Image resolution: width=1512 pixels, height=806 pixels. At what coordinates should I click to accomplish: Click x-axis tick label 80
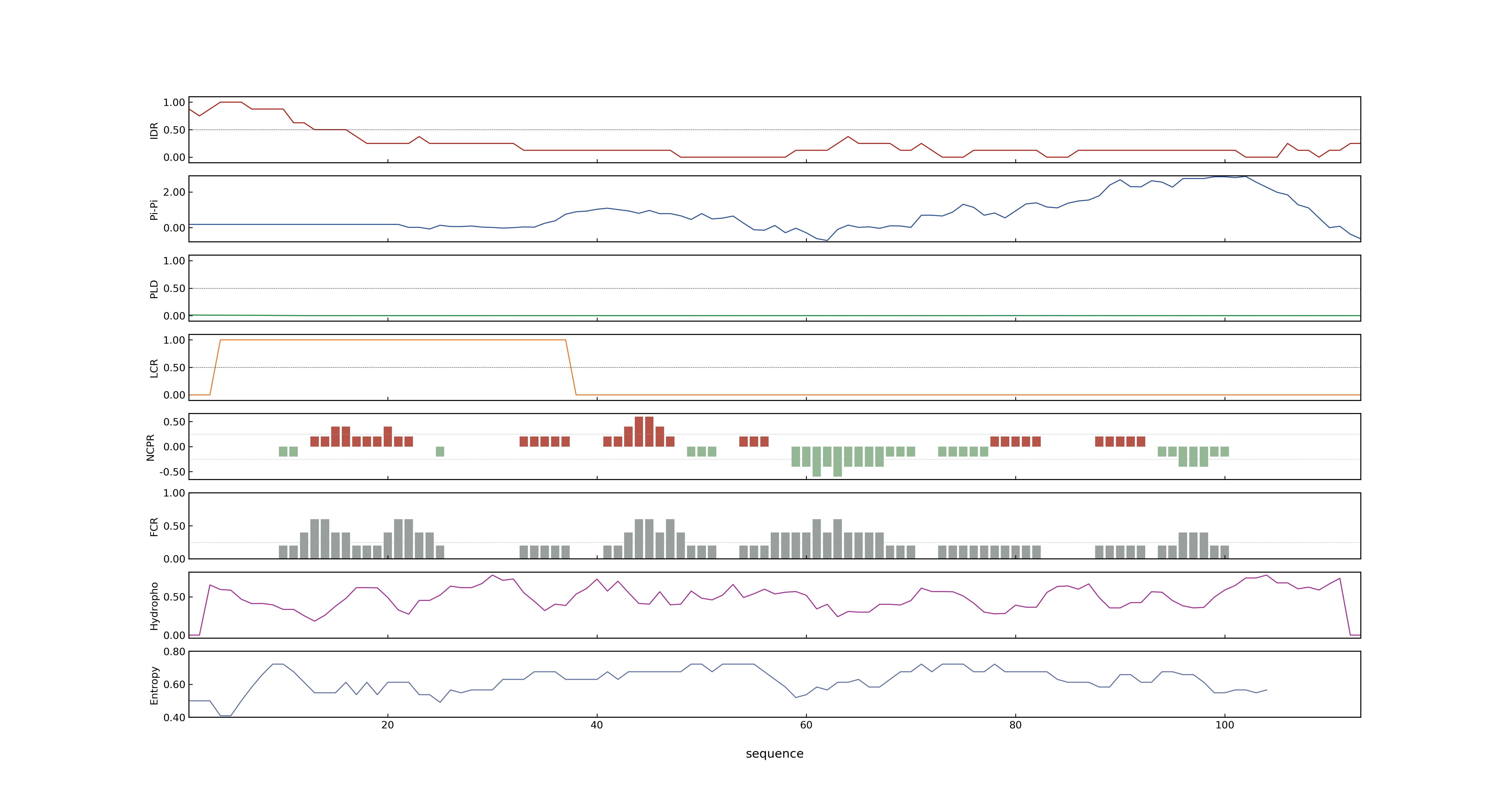[1015, 725]
